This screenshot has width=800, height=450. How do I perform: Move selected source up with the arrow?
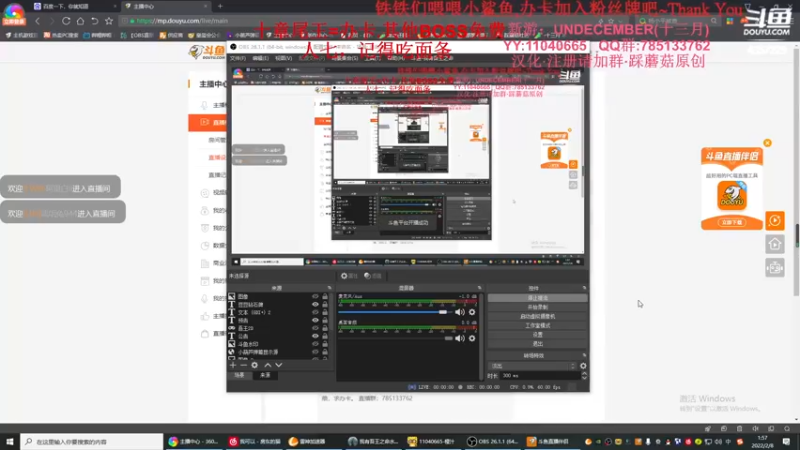point(267,365)
